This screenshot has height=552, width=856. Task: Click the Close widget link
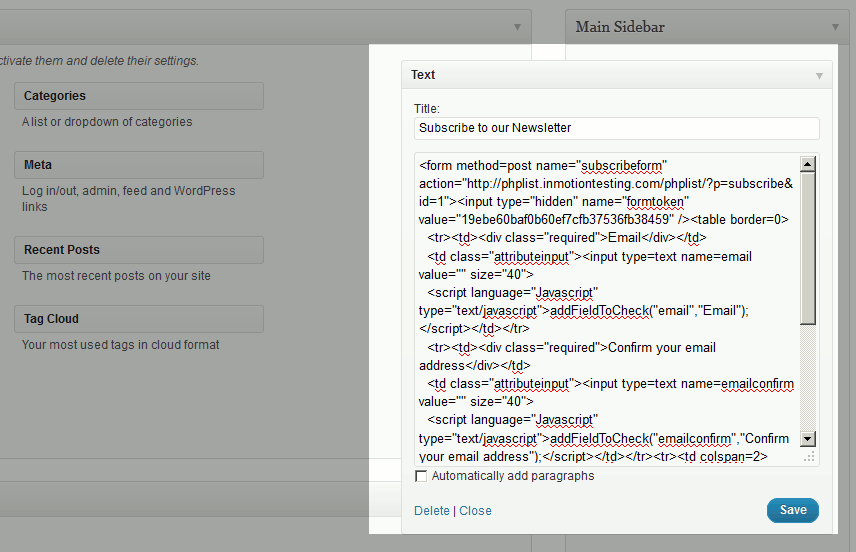[475, 511]
